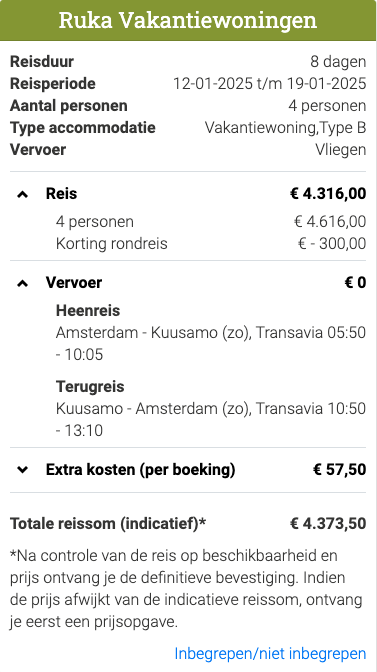Click the Reis section heading
Screen dimensions: 377x672
(x=61, y=194)
